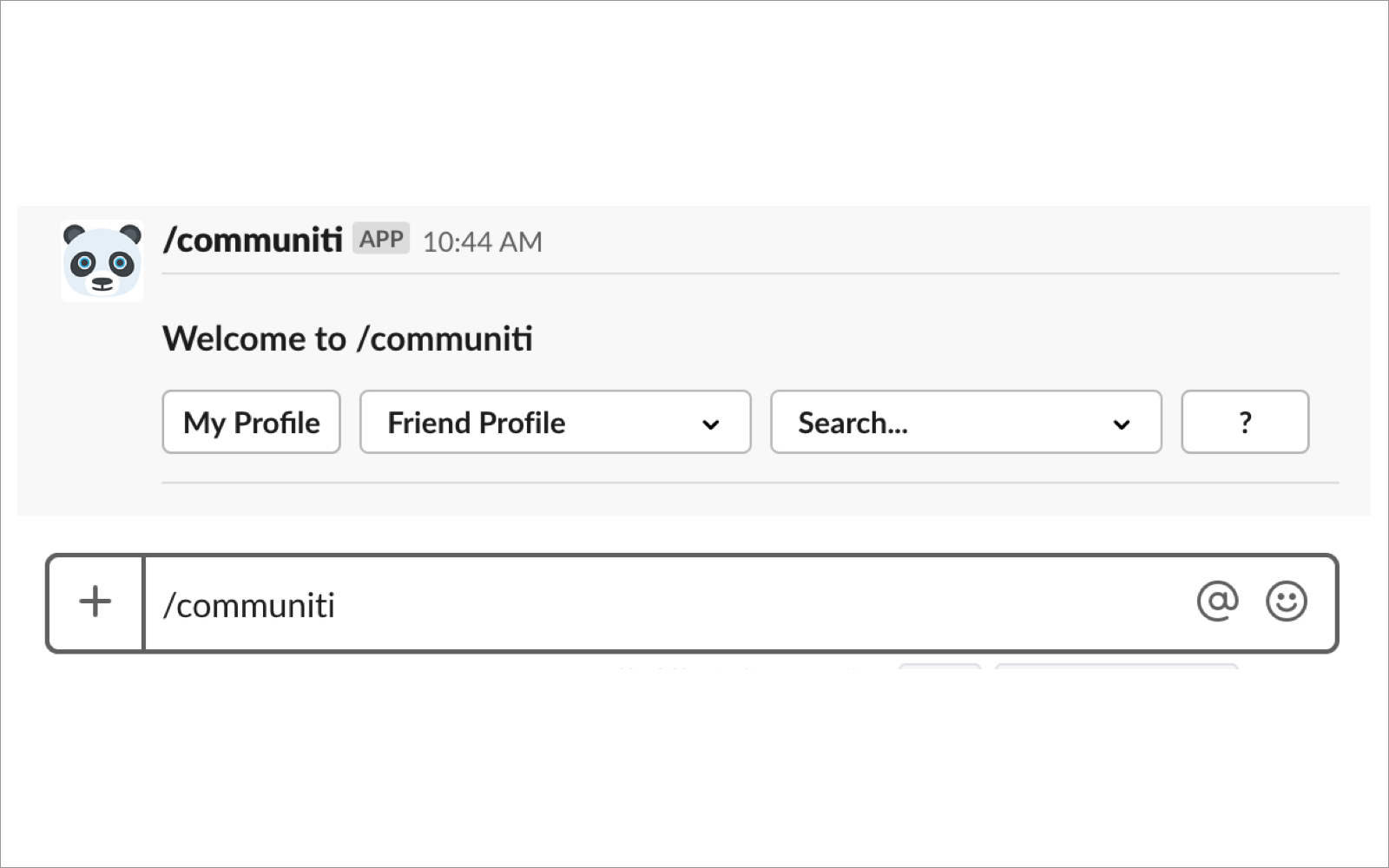
Task: Click the divider line below action buttons
Action: click(750, 483)
